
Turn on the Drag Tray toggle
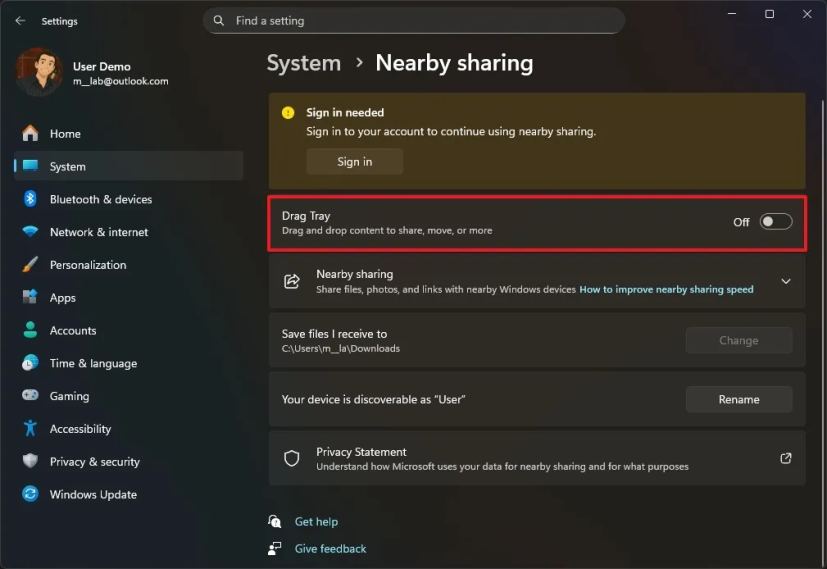[775, 222]
